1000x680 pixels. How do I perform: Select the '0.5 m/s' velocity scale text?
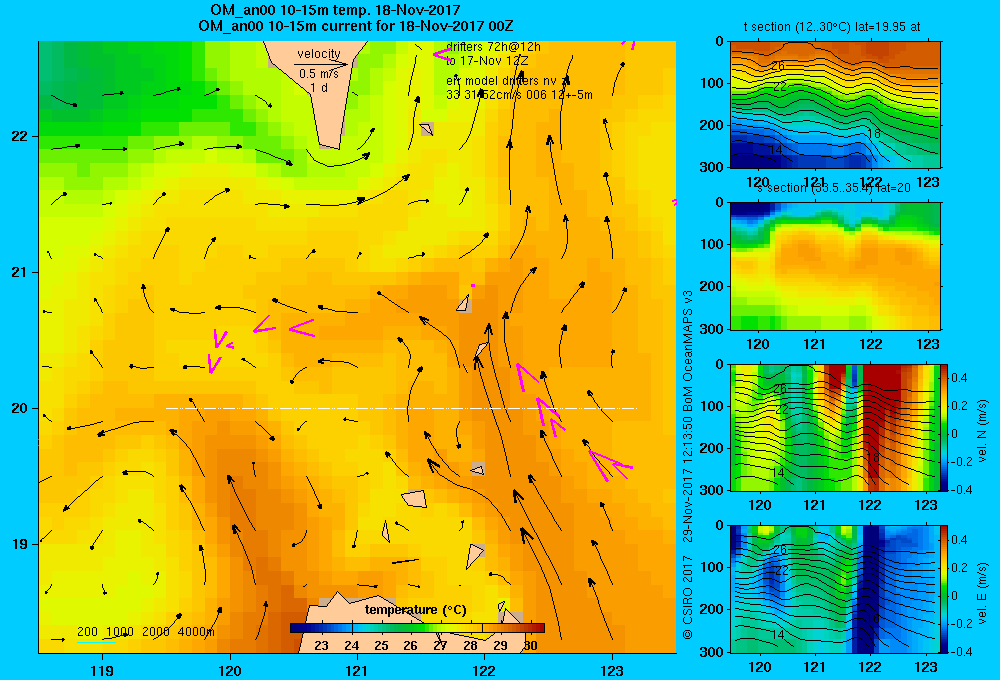coord(318,74)
